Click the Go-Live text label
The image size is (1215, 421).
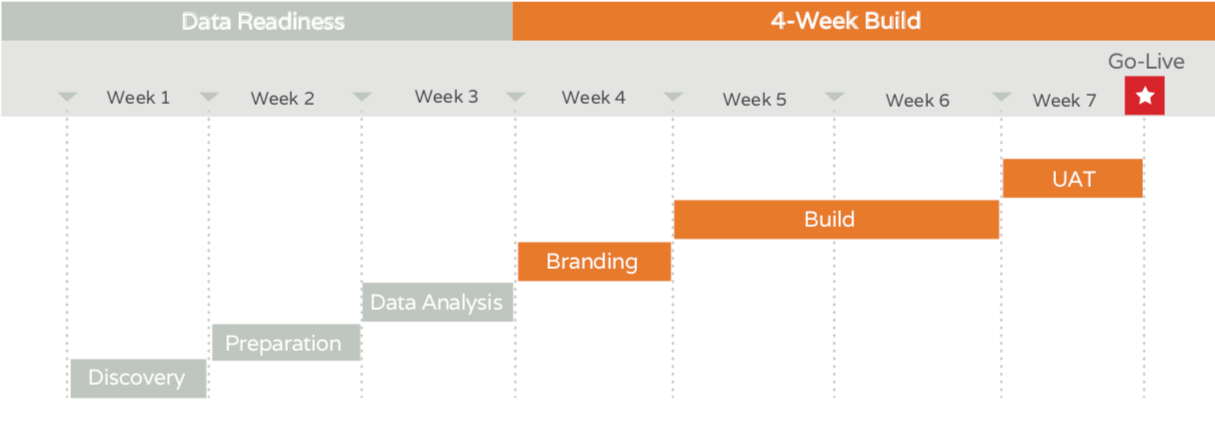1146,62
